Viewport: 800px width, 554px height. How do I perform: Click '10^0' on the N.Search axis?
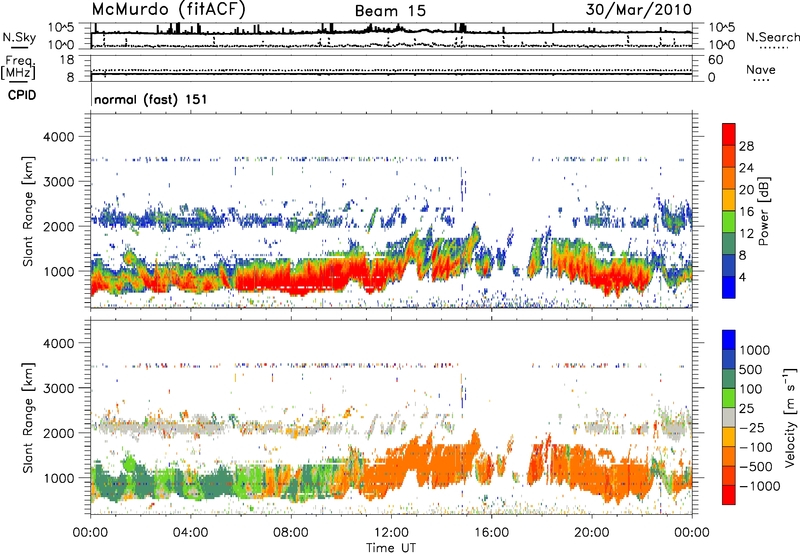[722, 45]
